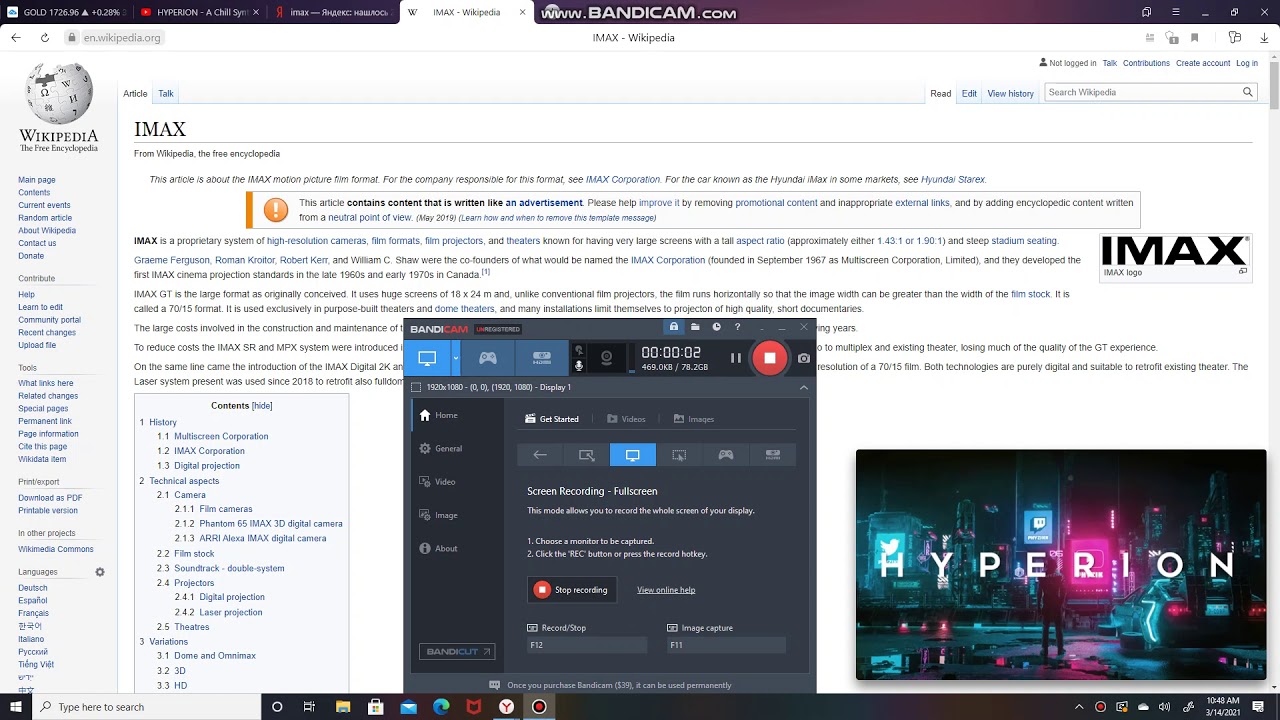Open the Create account link
This screenshot has width=1280, height=720.
point(1203,63)
